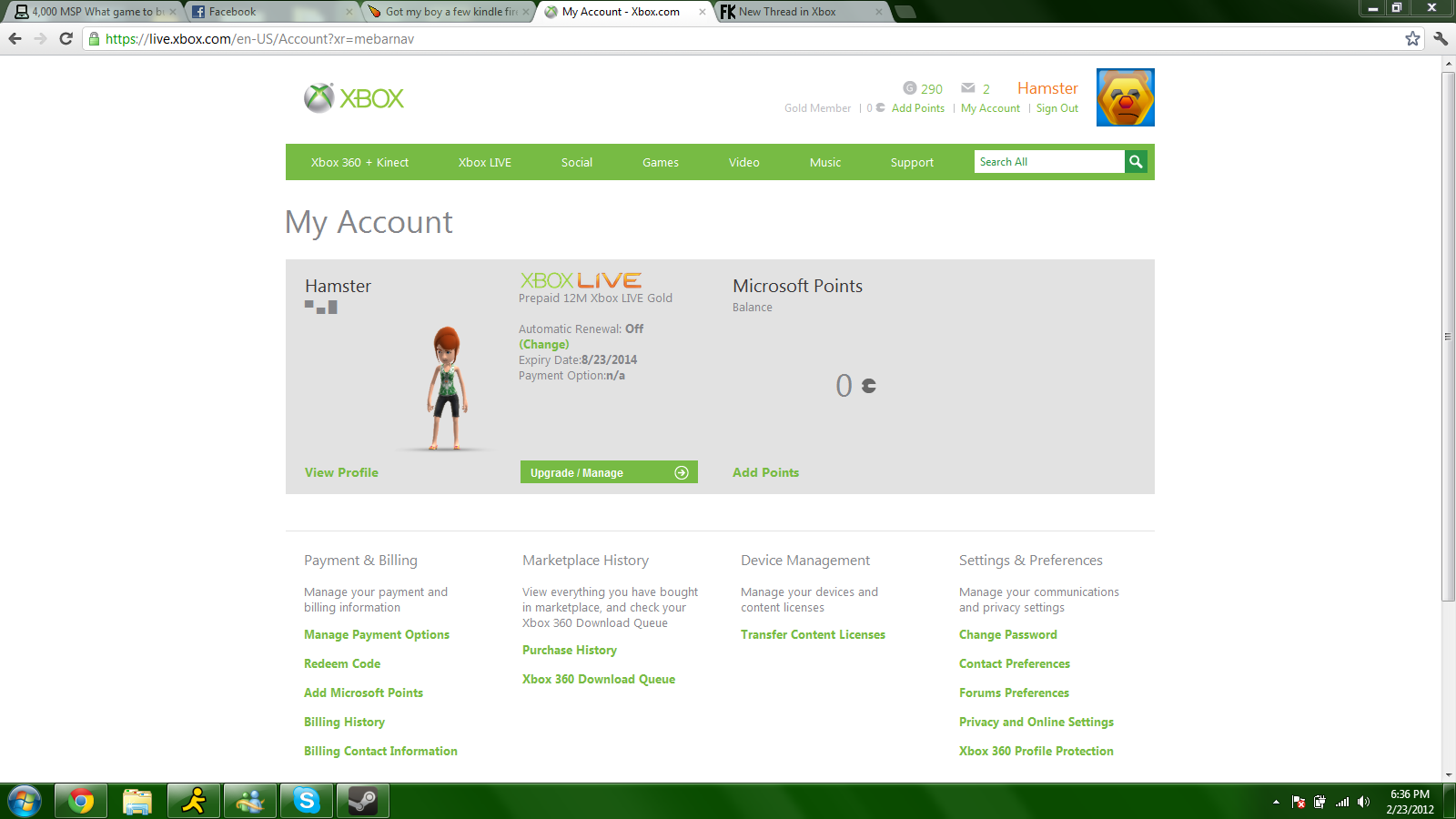Click the page's vertical scrollbar thumb
The image size is (1456, 819).
point(1448,336)
